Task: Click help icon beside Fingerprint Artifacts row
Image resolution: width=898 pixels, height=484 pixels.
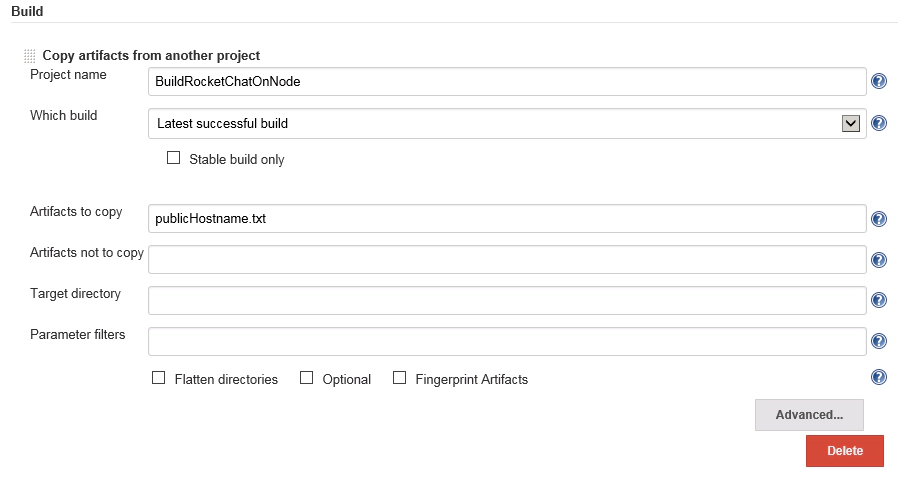Action: click(879, 377)
